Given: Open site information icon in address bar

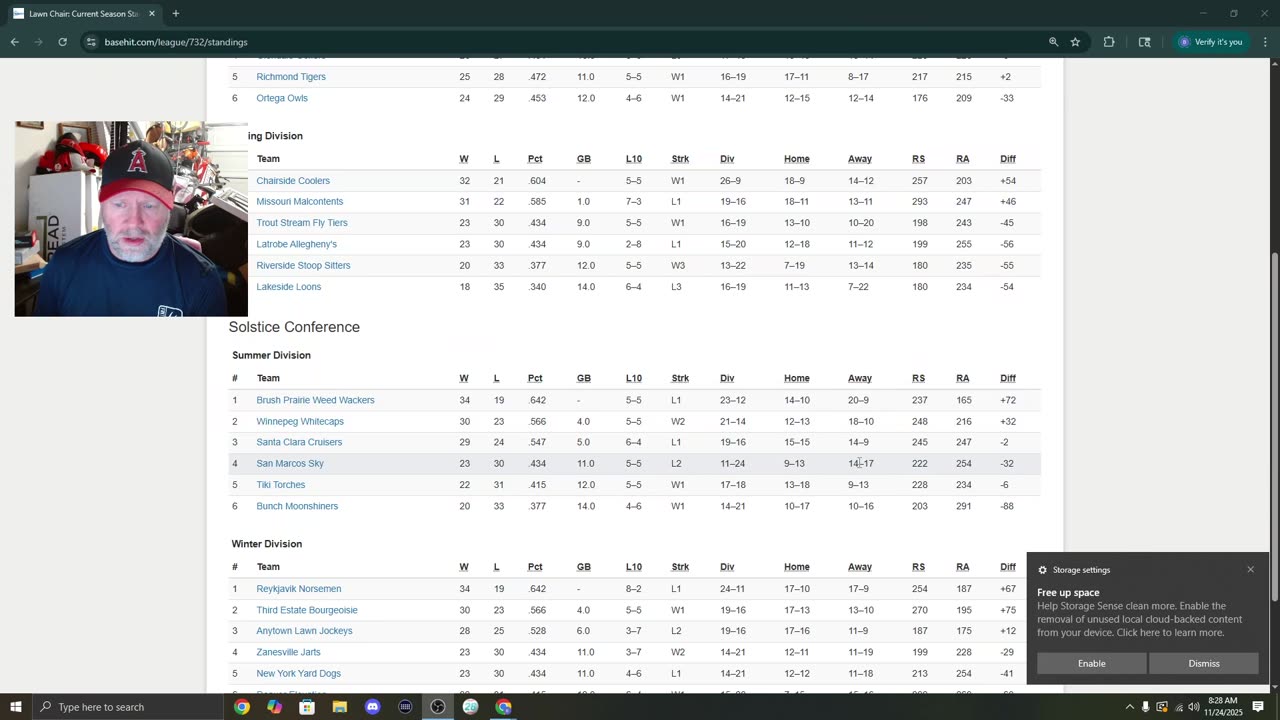Looking at the screenshot, I should point(91,42).
